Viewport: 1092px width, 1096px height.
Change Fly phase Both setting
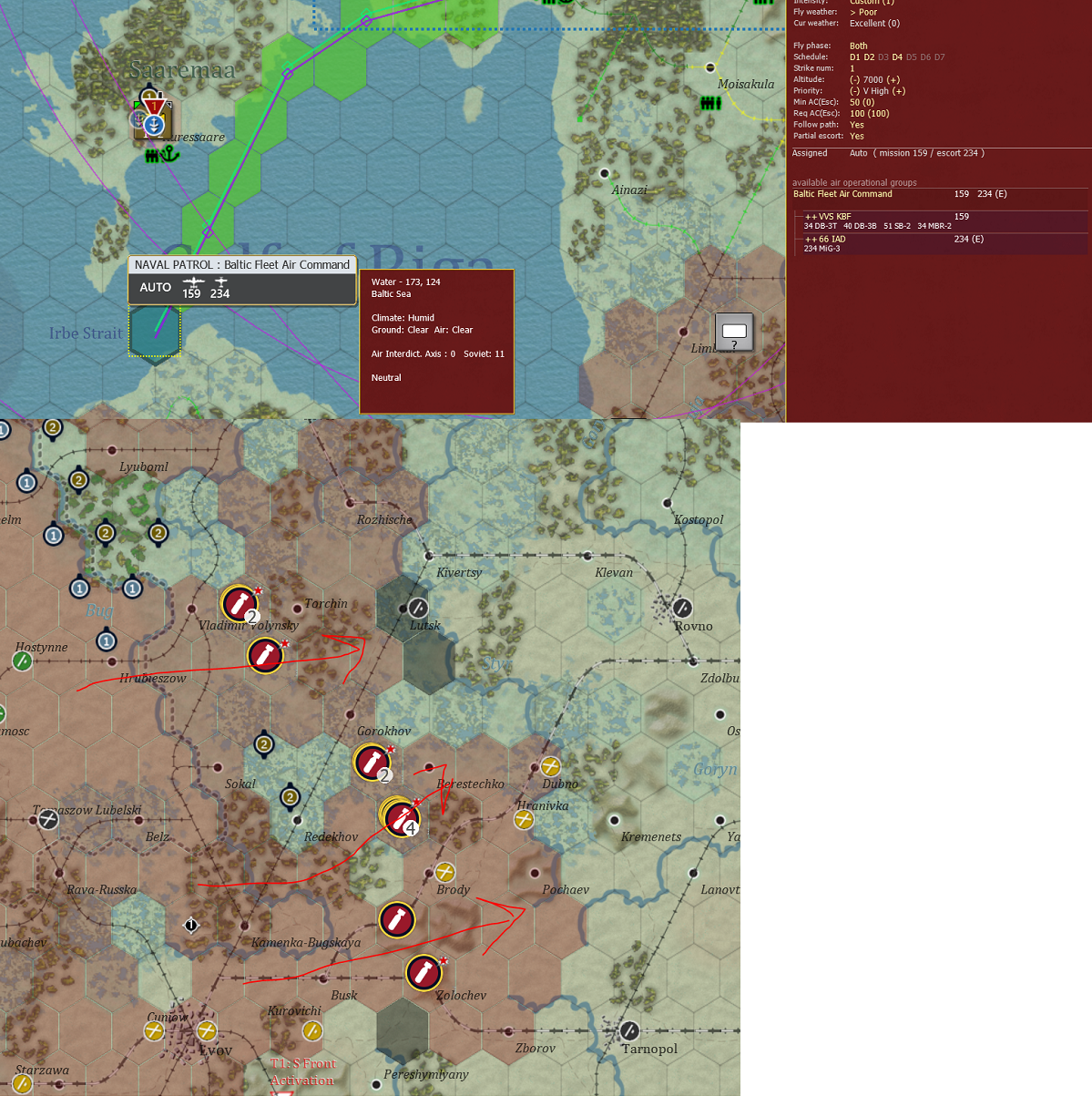tap(859, 46)
